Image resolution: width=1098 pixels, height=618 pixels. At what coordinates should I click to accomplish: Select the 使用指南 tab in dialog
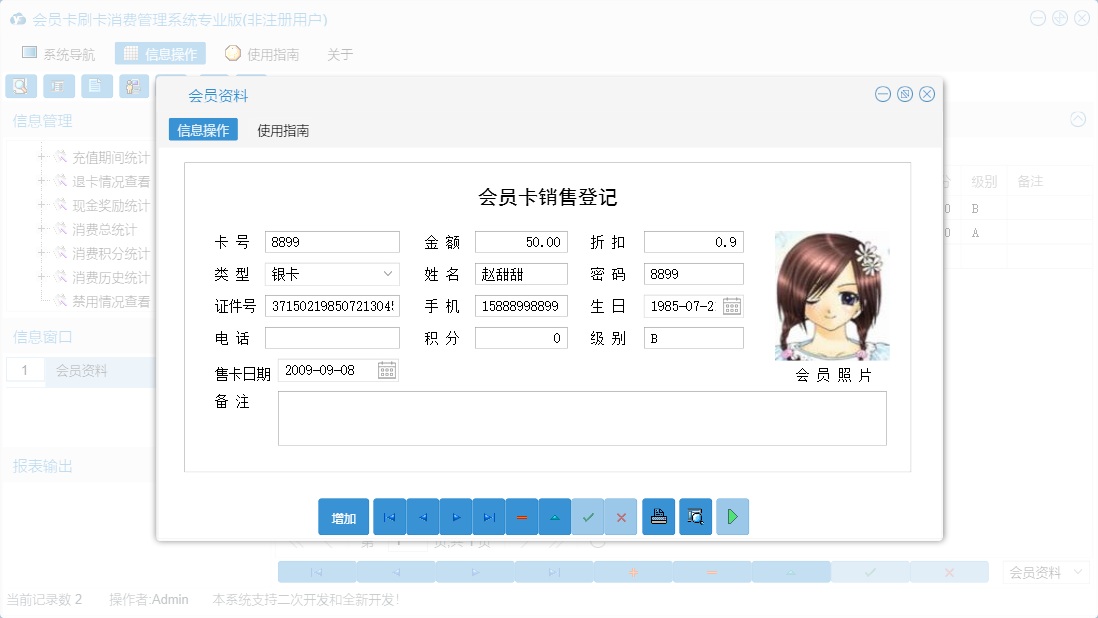coord(283,130)
